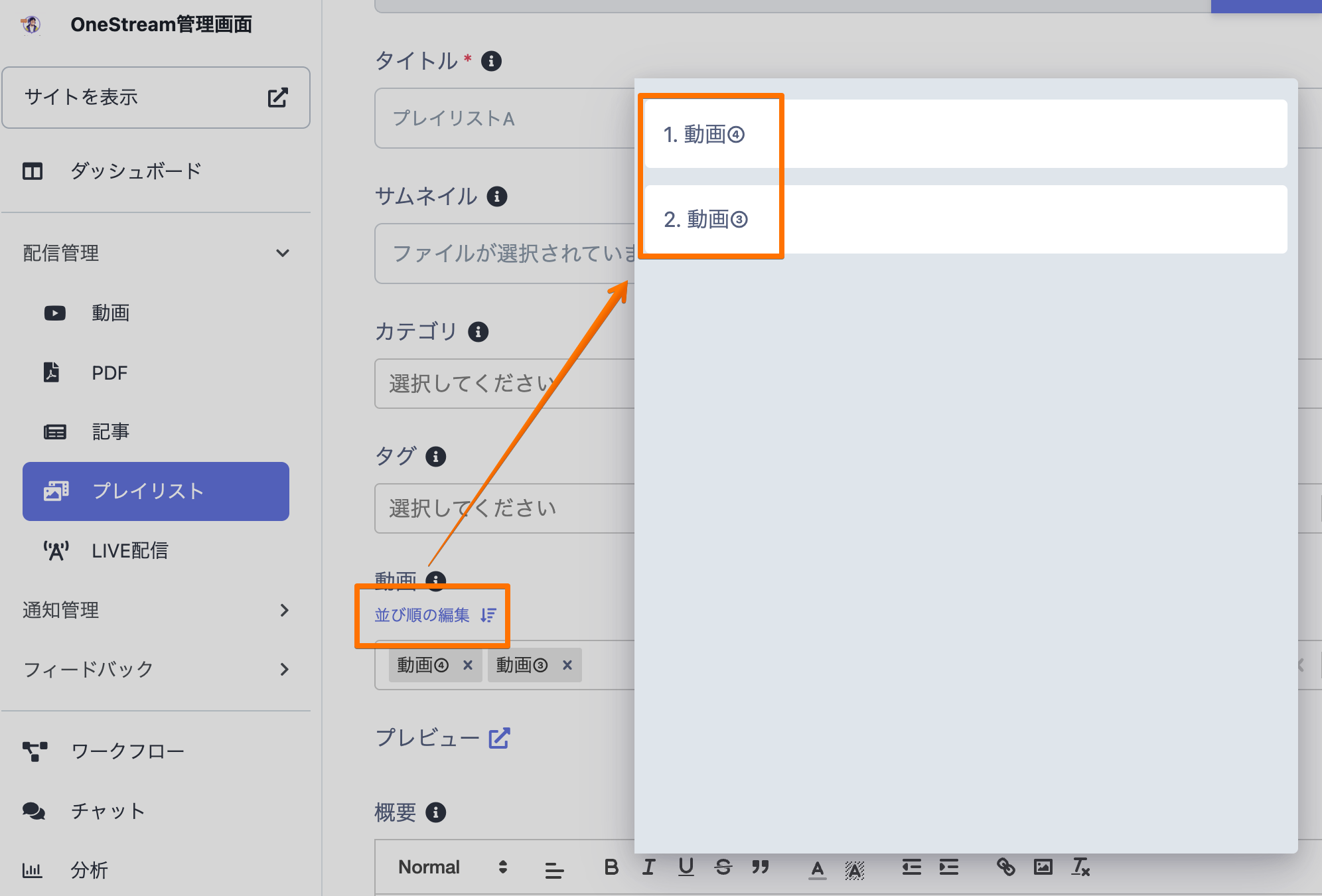
Task: Collapse the 配信管理 sidebar section
Action: pos(283,253)
